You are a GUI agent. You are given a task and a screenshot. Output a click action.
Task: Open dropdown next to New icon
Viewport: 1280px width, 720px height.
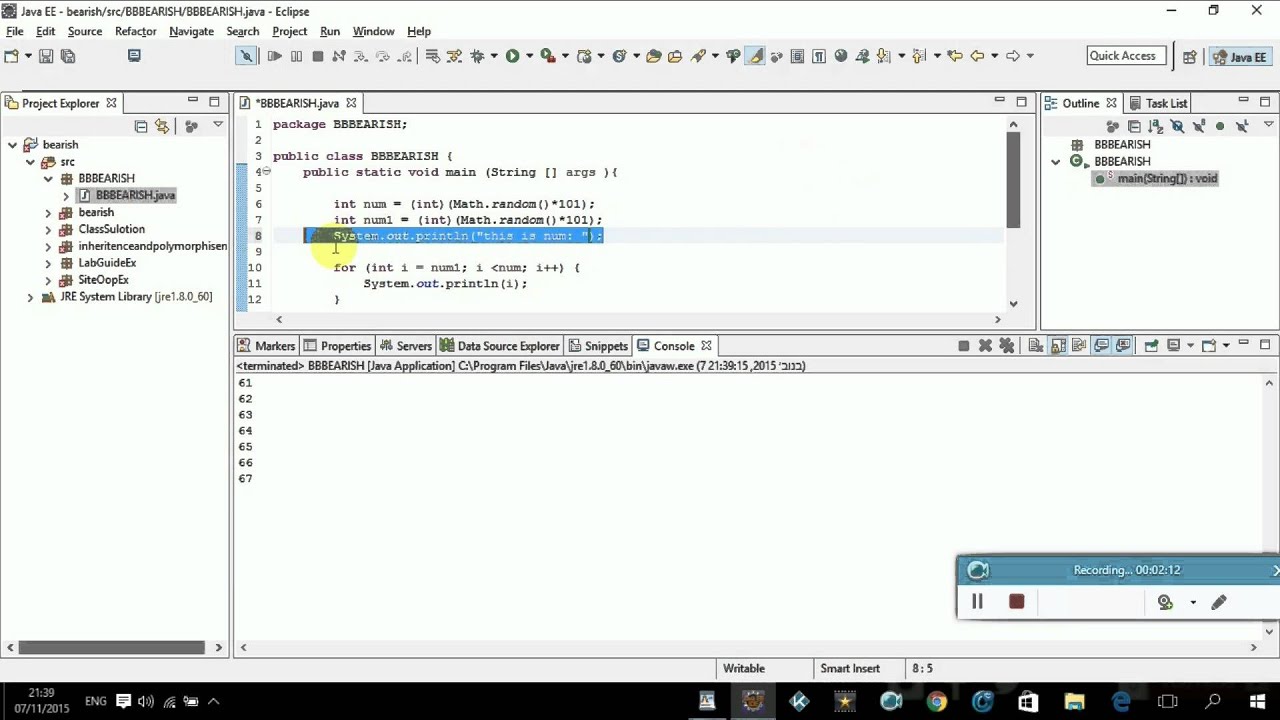(28, 56)
